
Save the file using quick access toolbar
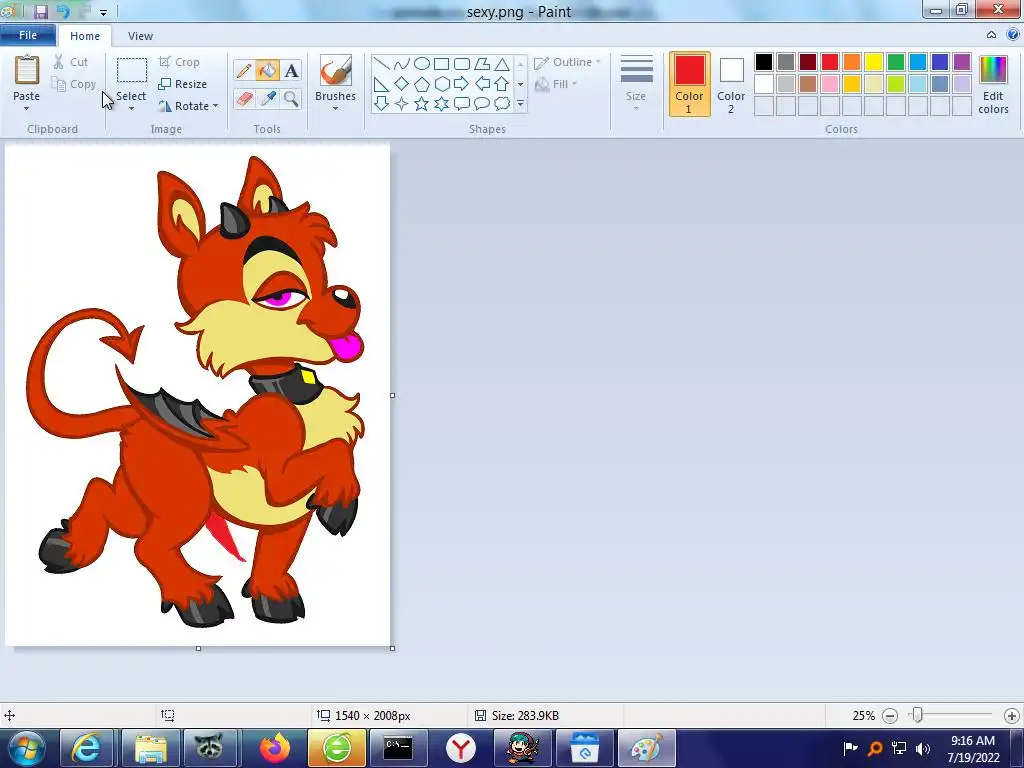coord(40,11)
